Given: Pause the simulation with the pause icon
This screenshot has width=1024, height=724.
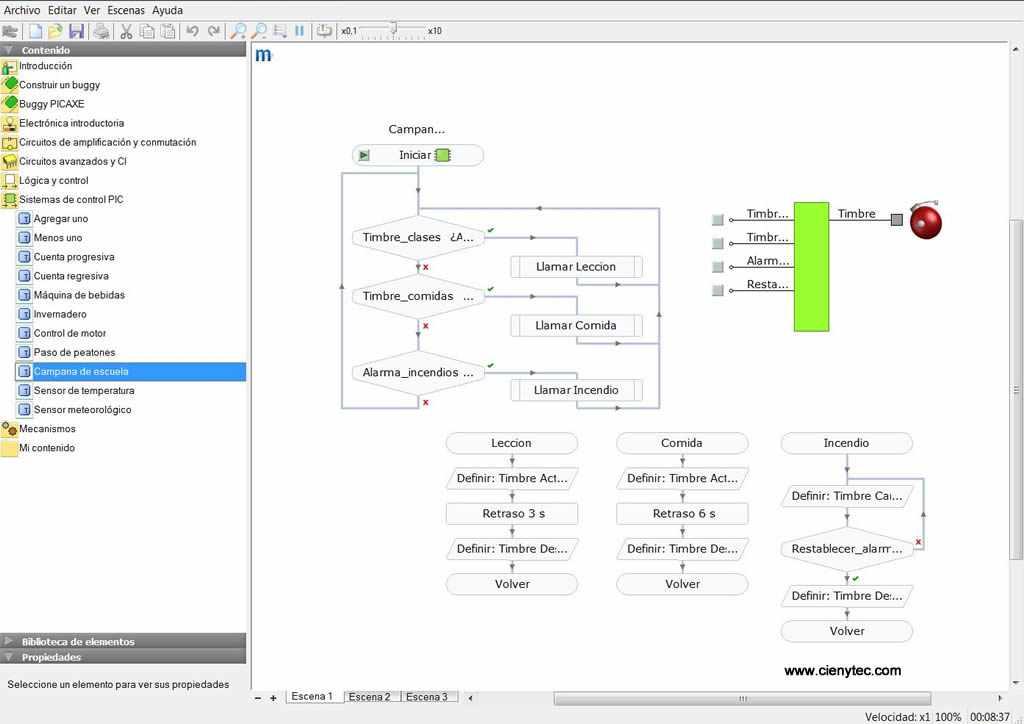Looking at the screenshot, I should 300,31.
